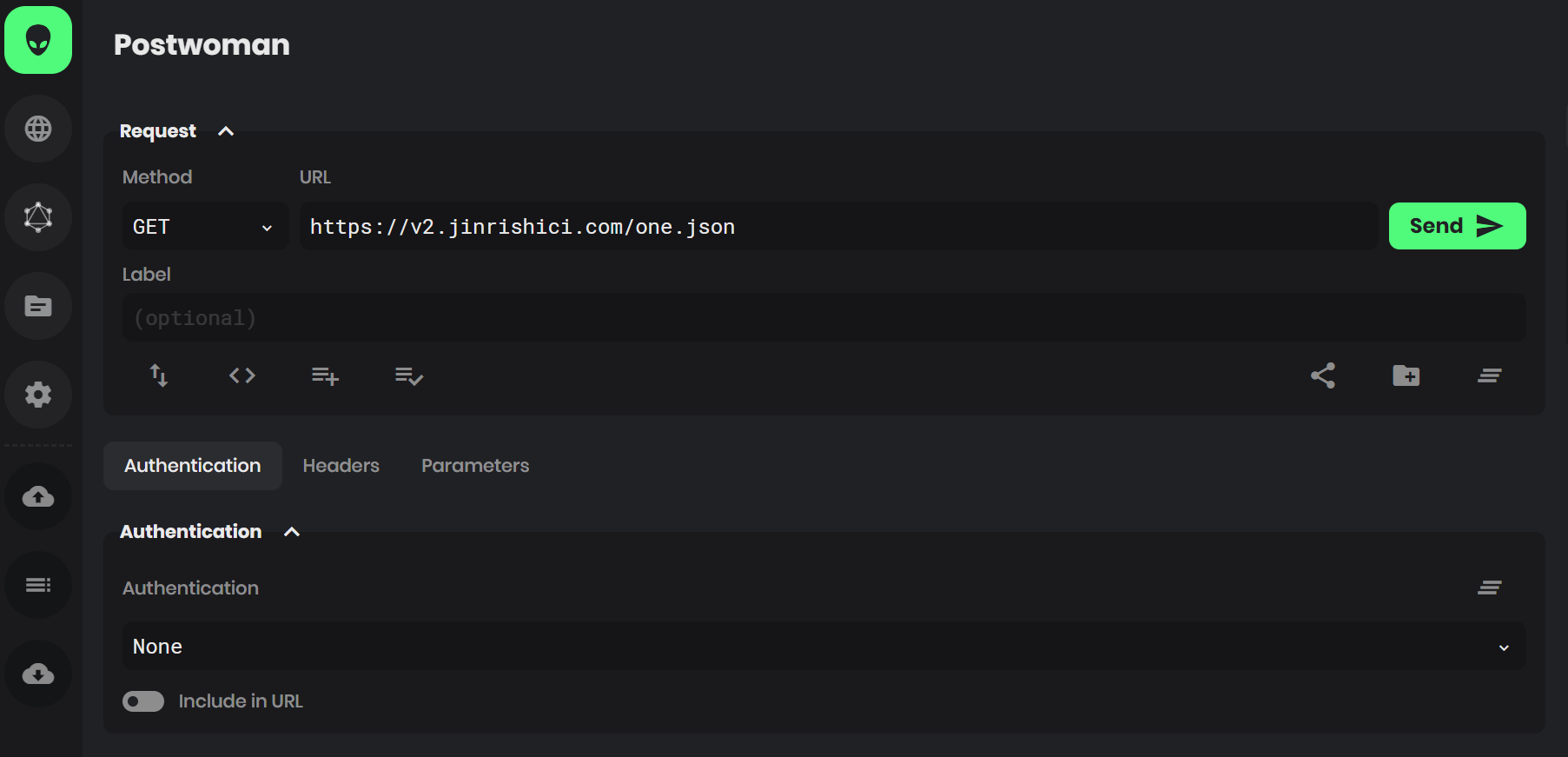Click the URL input field
Screen dimensions: 1568x757
pos(838,227)
